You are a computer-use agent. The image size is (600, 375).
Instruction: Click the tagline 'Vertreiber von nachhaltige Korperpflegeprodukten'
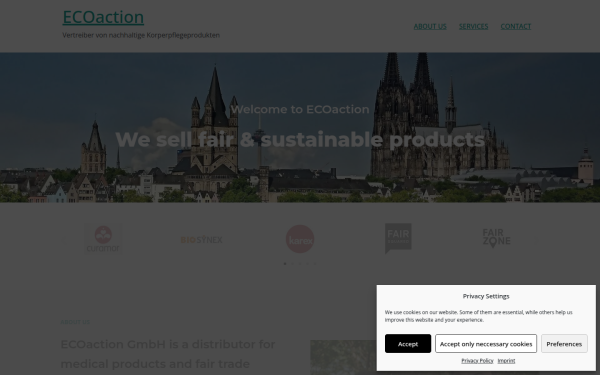click(141, 35)
